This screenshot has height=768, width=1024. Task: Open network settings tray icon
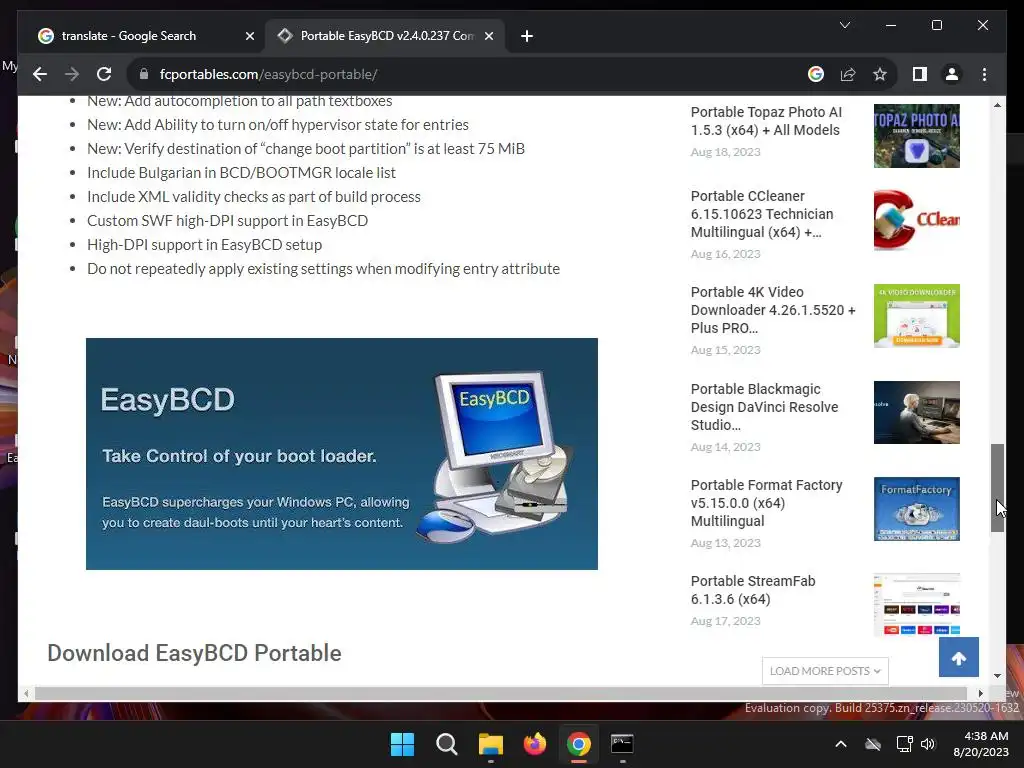coord(904,744)
